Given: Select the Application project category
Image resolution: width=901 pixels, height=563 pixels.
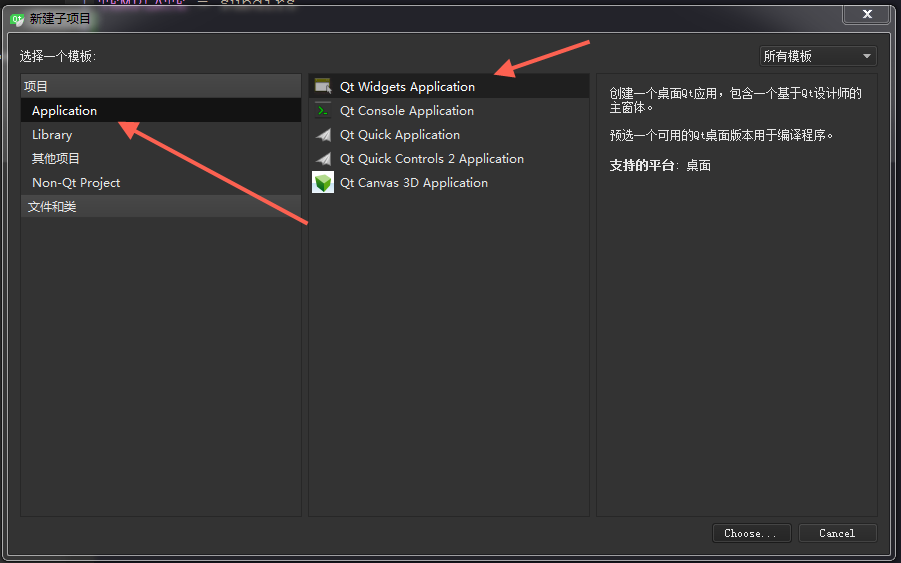Looking at the screenshot, I should pyautogui.click(x=161, y=110).
